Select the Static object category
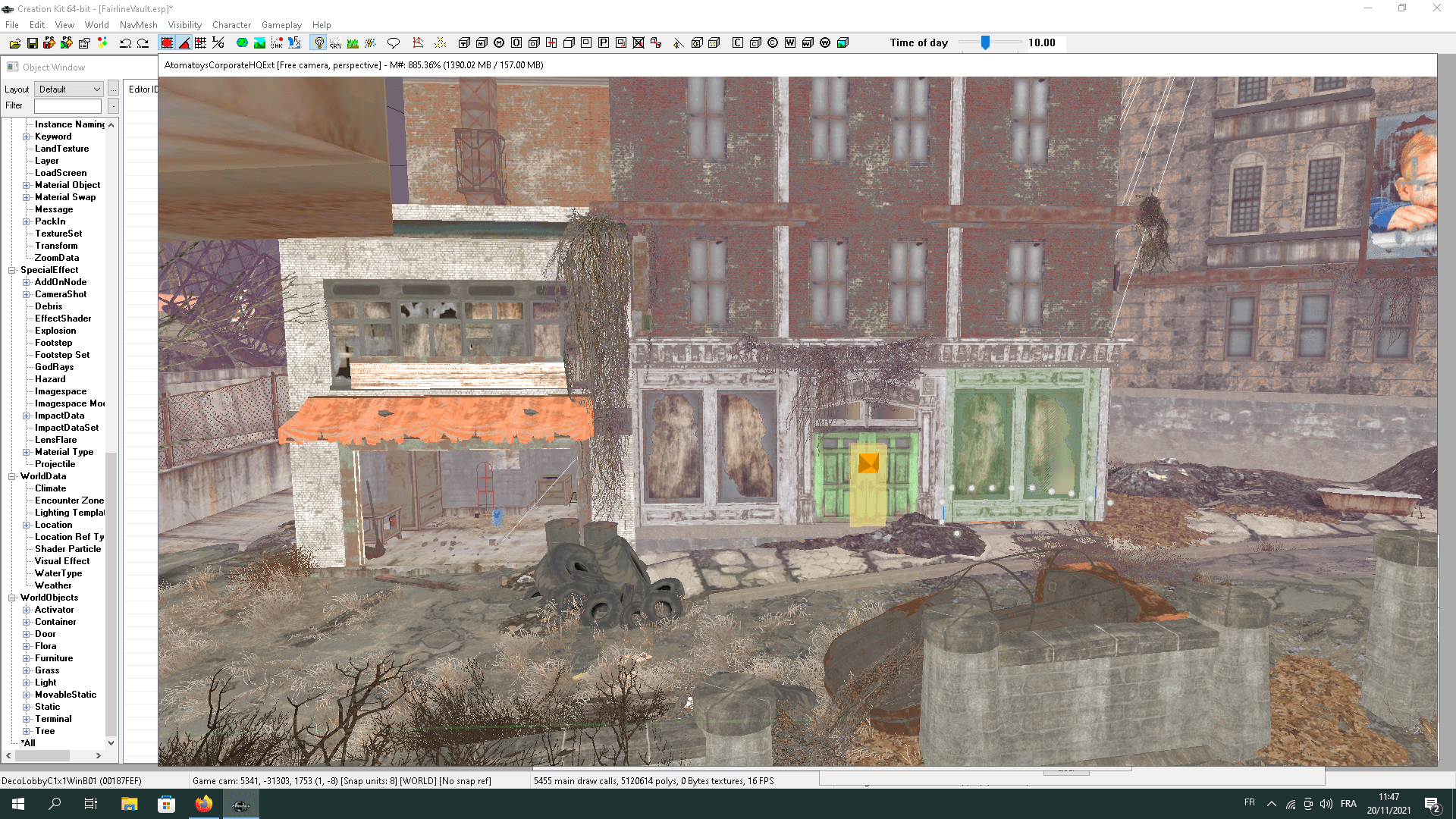Viewport: 1456px width, 819px height. click(47, 707)
